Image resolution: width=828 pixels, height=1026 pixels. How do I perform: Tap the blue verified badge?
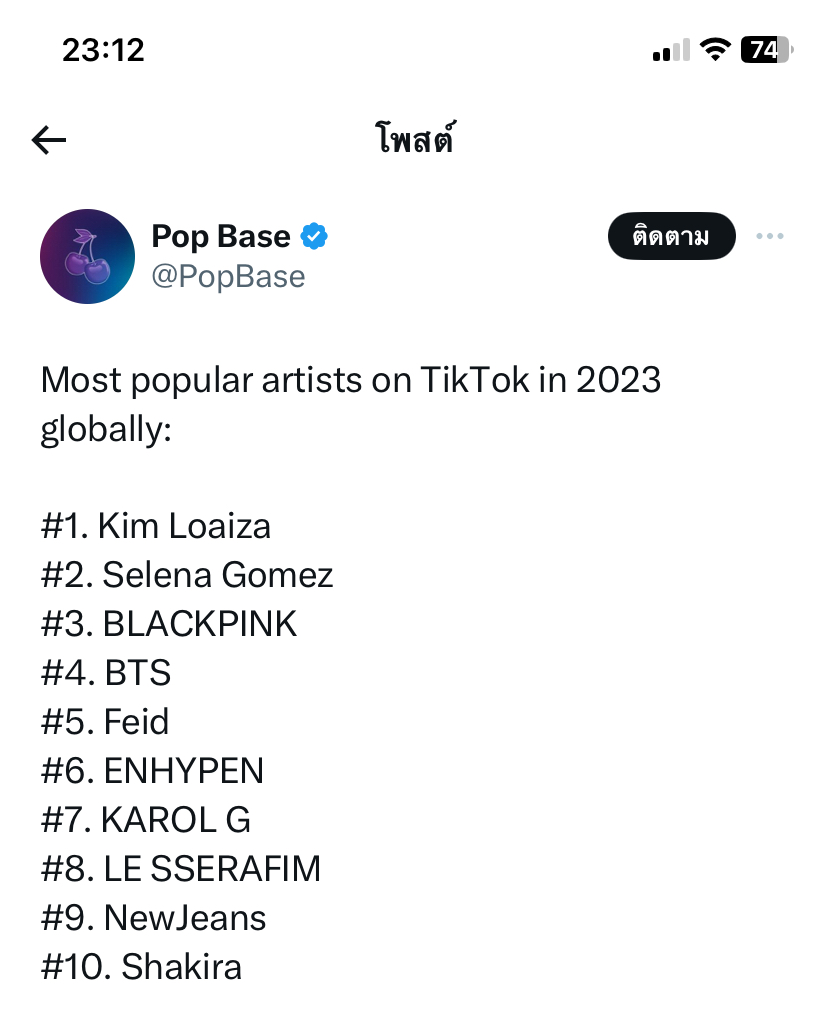(314, 236)
